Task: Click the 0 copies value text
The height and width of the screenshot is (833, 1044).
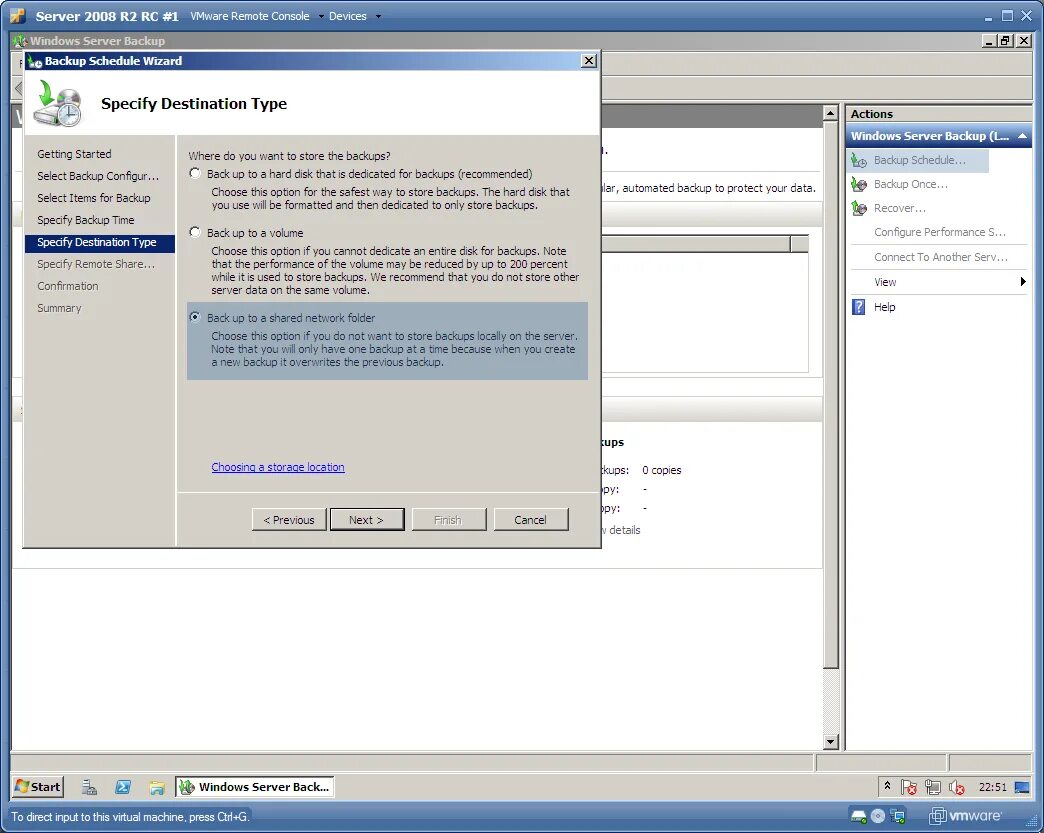Action: [x=661, y=470]
